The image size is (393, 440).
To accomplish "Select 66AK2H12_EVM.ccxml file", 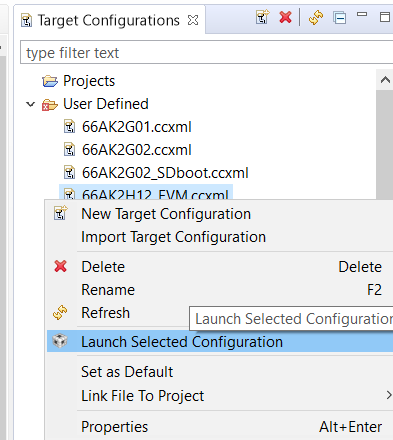I will click(x=146, y=193).
